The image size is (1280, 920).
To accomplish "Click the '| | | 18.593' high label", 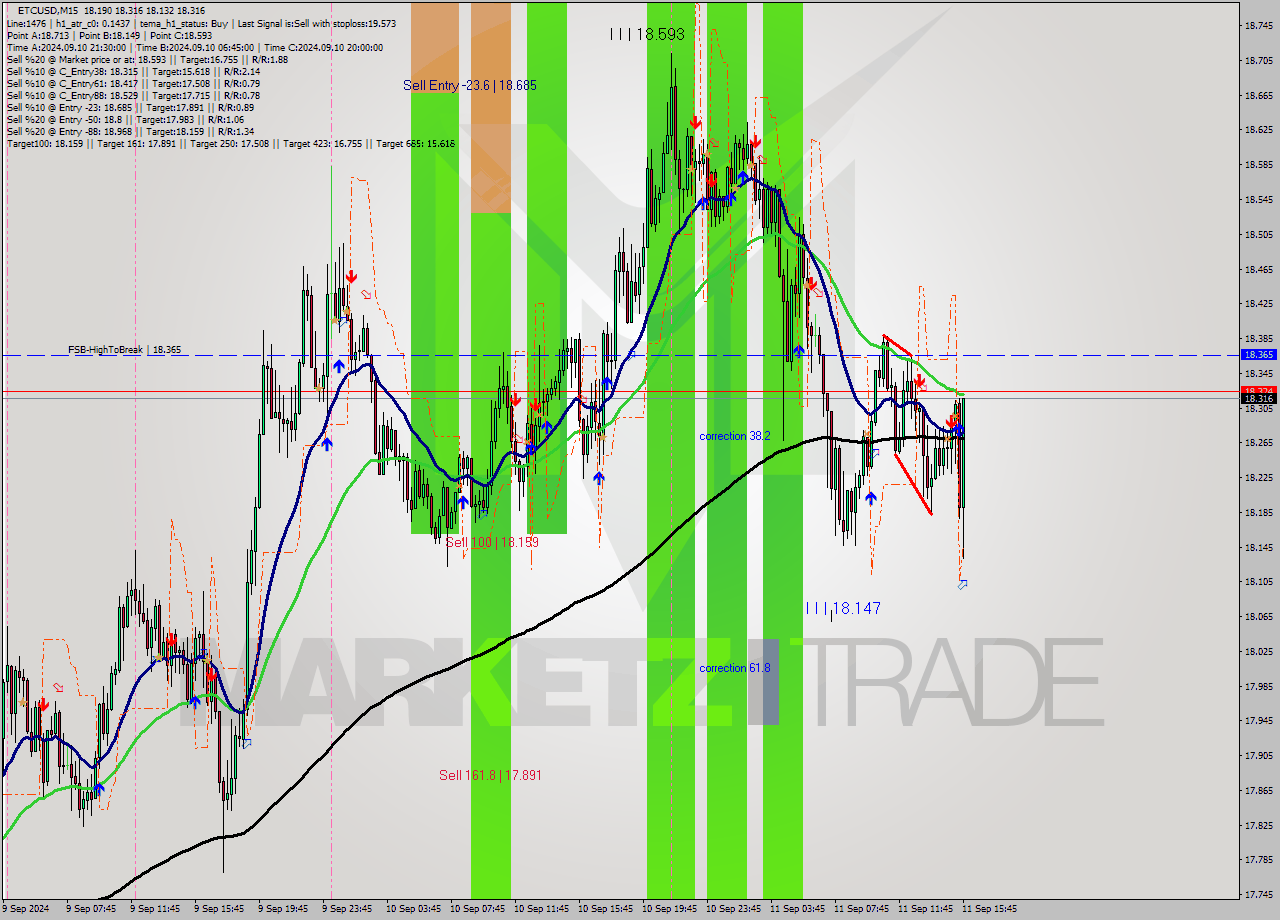I will point(647,34).
